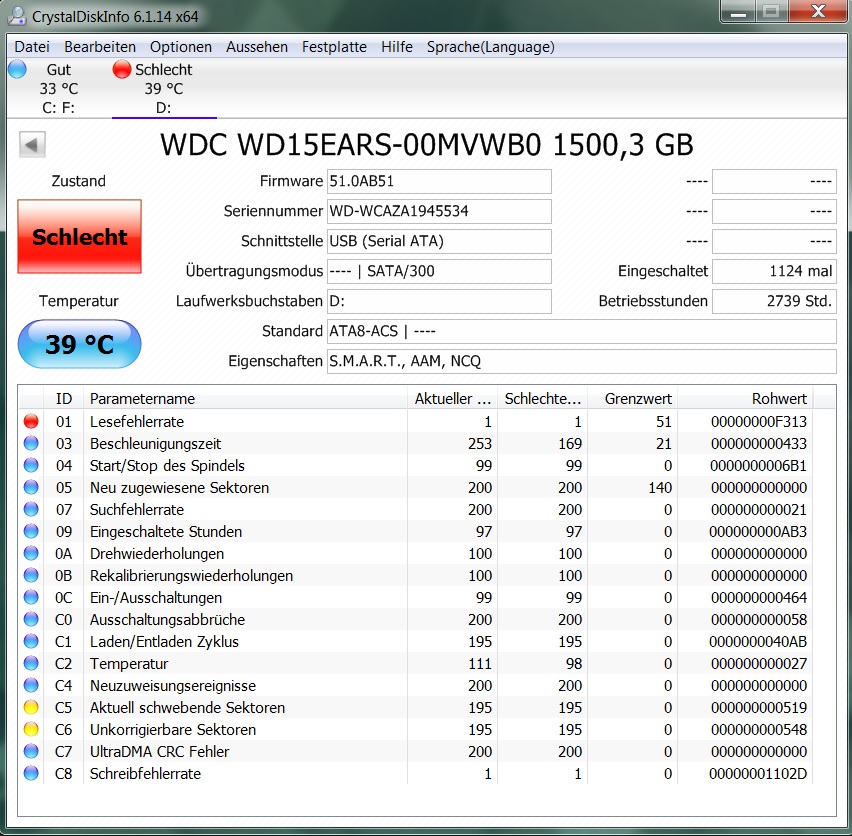This screenshot has width=852, height=836.
Task: Click blue status dot of UltraDMA CRC Fehler
Action: (32, 752)
